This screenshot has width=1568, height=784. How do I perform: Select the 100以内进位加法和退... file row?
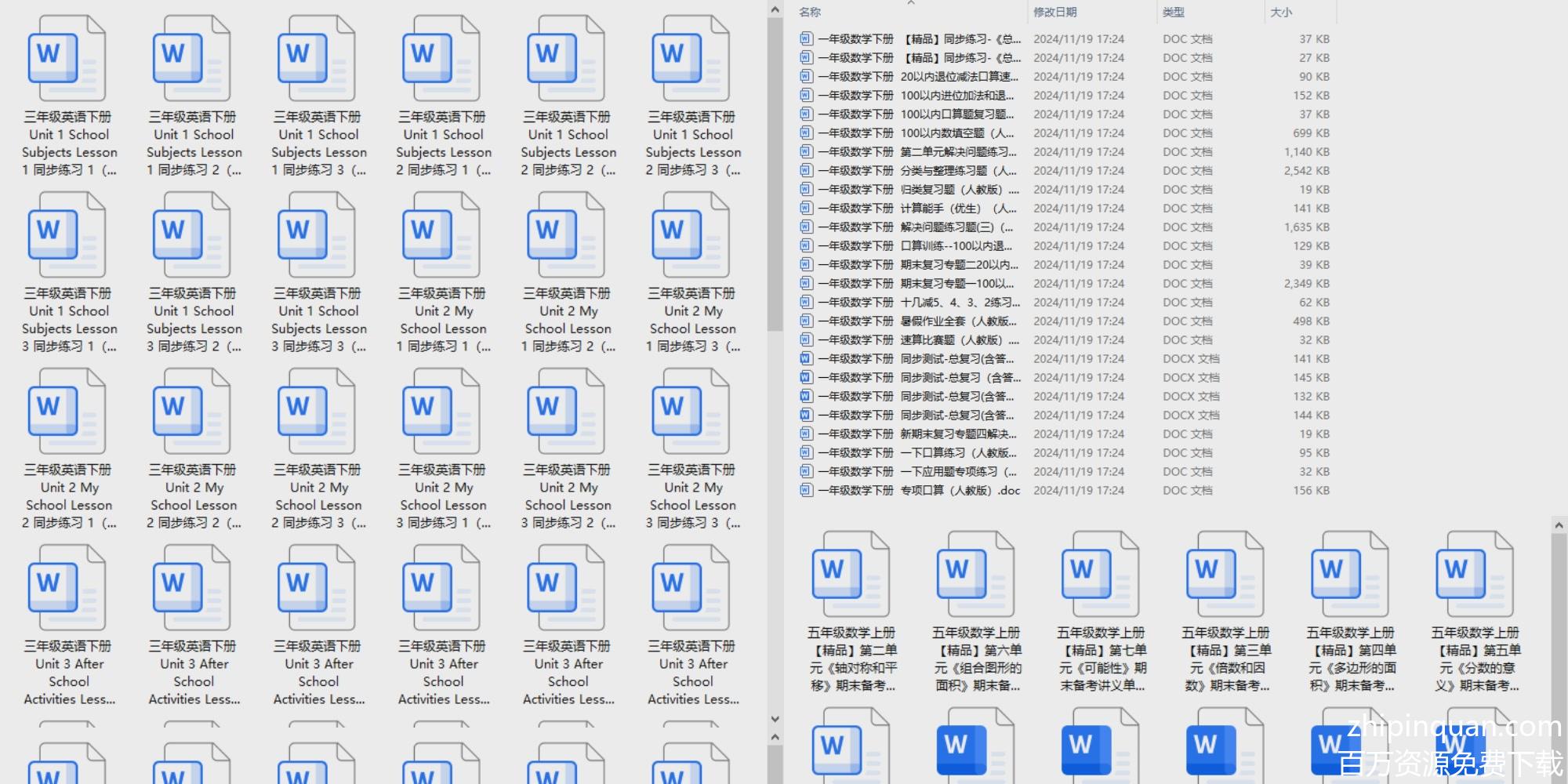coord(1065,96)
